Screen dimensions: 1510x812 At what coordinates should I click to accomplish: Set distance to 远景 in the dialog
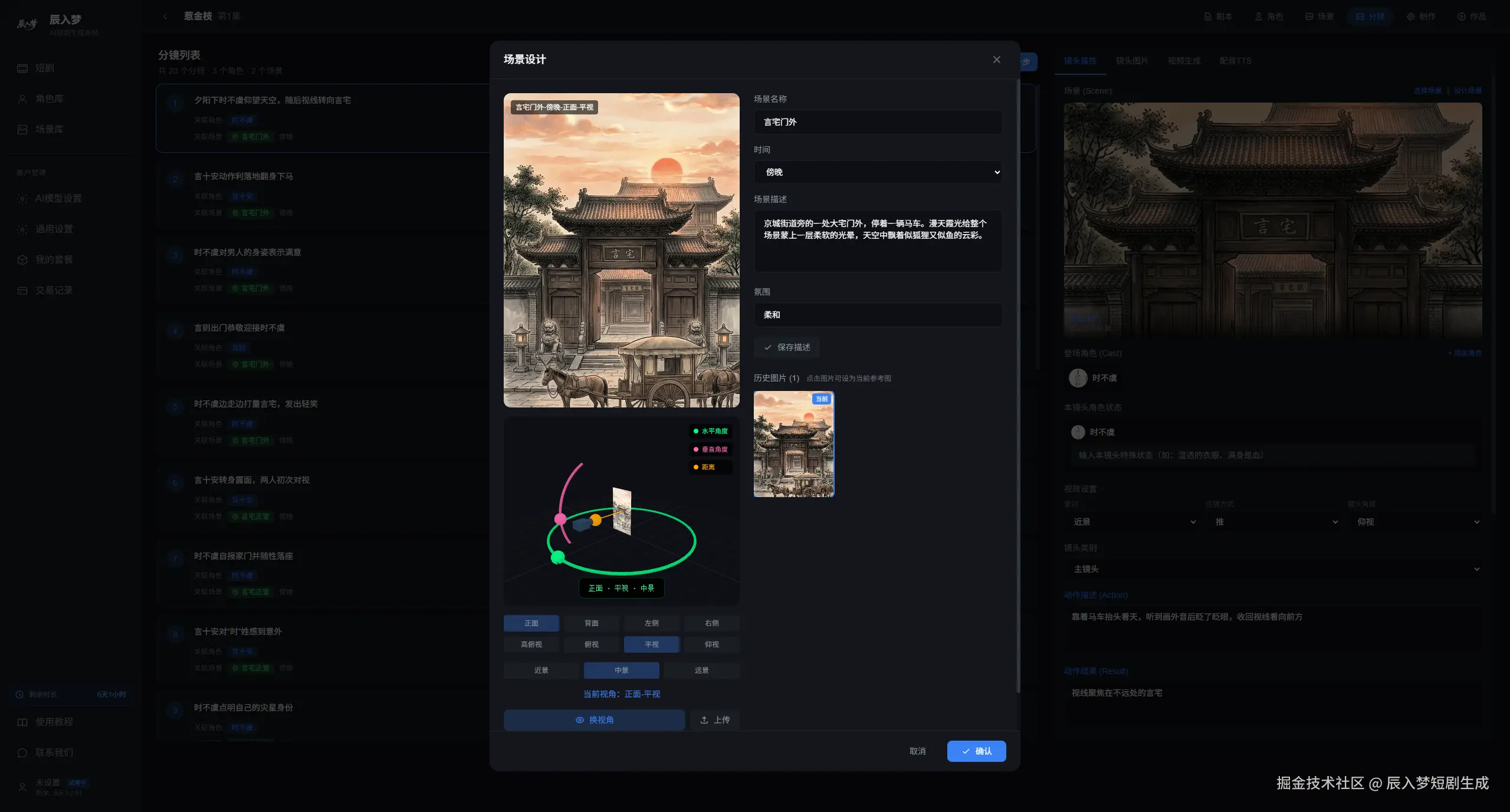(702, 670)
